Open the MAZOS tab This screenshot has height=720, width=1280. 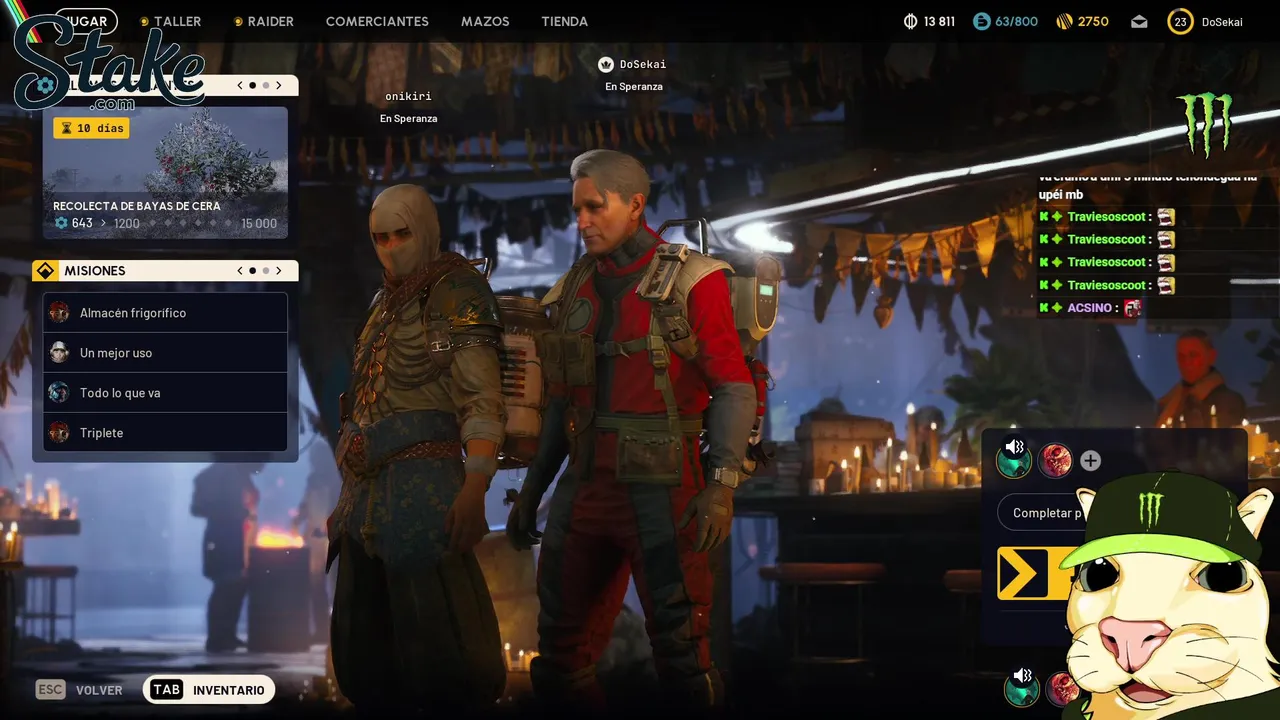(x=485, y=21)
